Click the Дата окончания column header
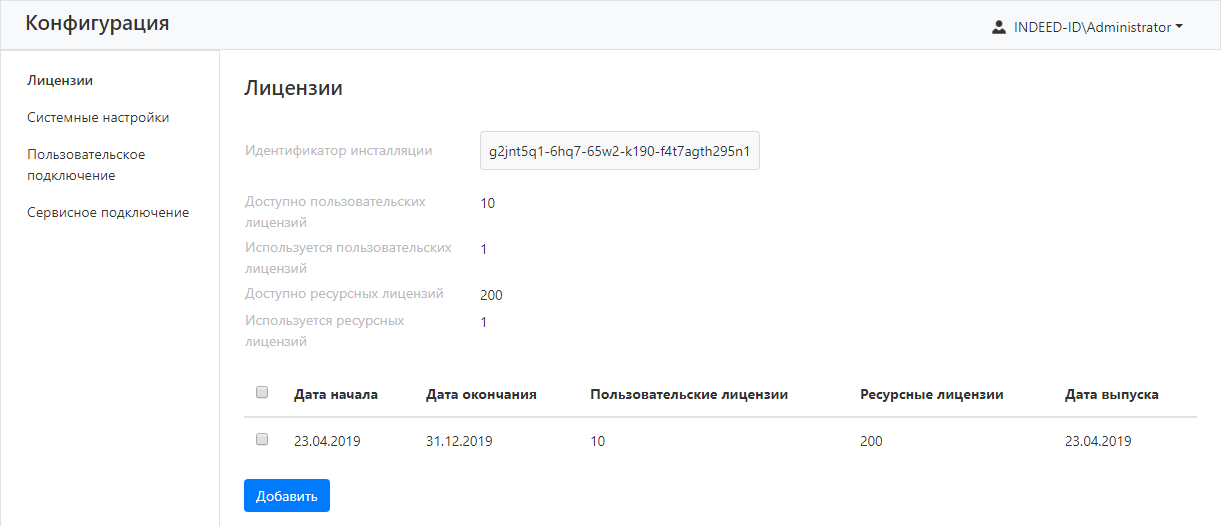The width and height of the screenshot is (1221, 526). tap(481, 394)
